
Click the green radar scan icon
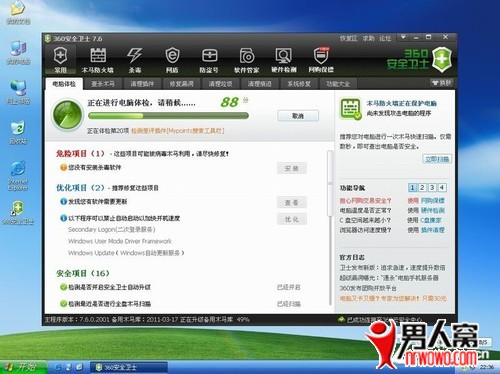67,115
